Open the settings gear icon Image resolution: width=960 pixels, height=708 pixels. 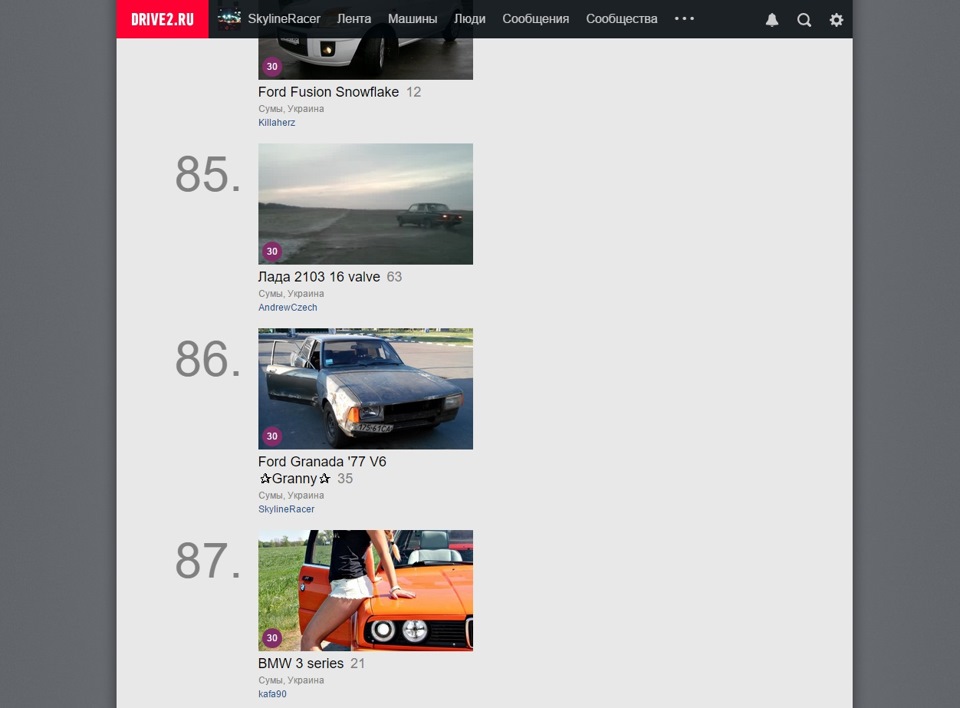pos(836,20)
